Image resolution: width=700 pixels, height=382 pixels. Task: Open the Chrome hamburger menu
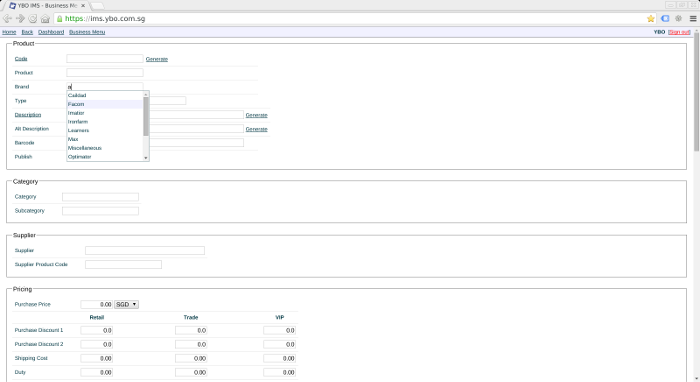(x=693, y=19)
